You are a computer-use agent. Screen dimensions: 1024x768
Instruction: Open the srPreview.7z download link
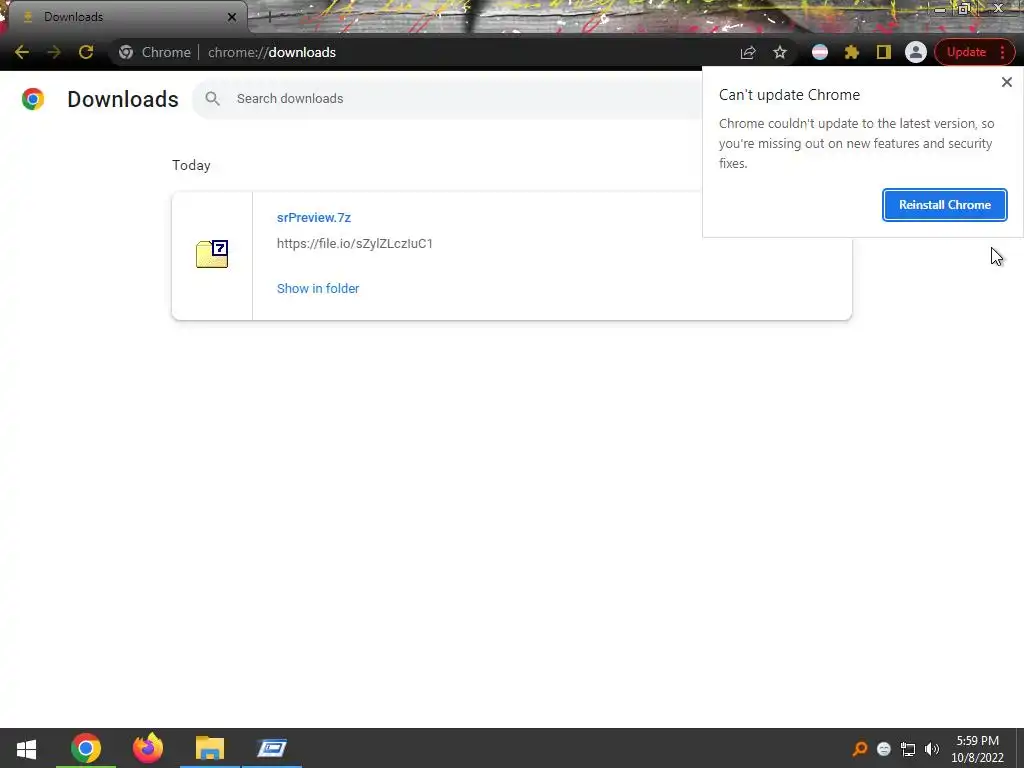(313, 217)
